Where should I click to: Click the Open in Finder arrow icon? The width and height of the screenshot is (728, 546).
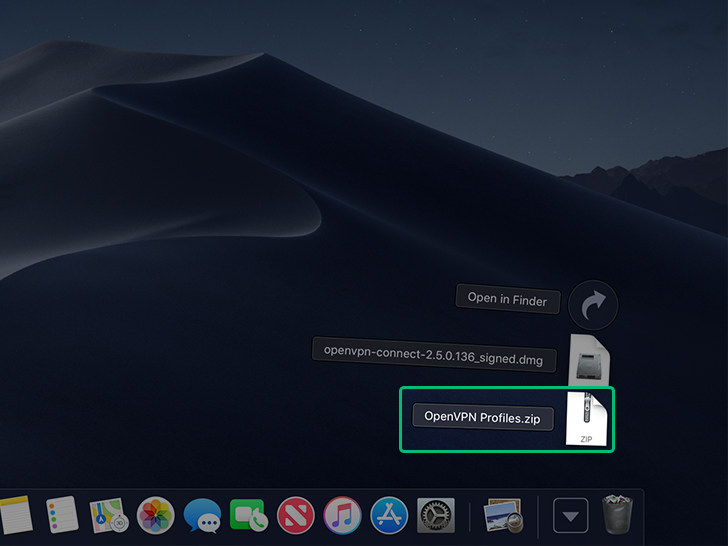[593, 305]
